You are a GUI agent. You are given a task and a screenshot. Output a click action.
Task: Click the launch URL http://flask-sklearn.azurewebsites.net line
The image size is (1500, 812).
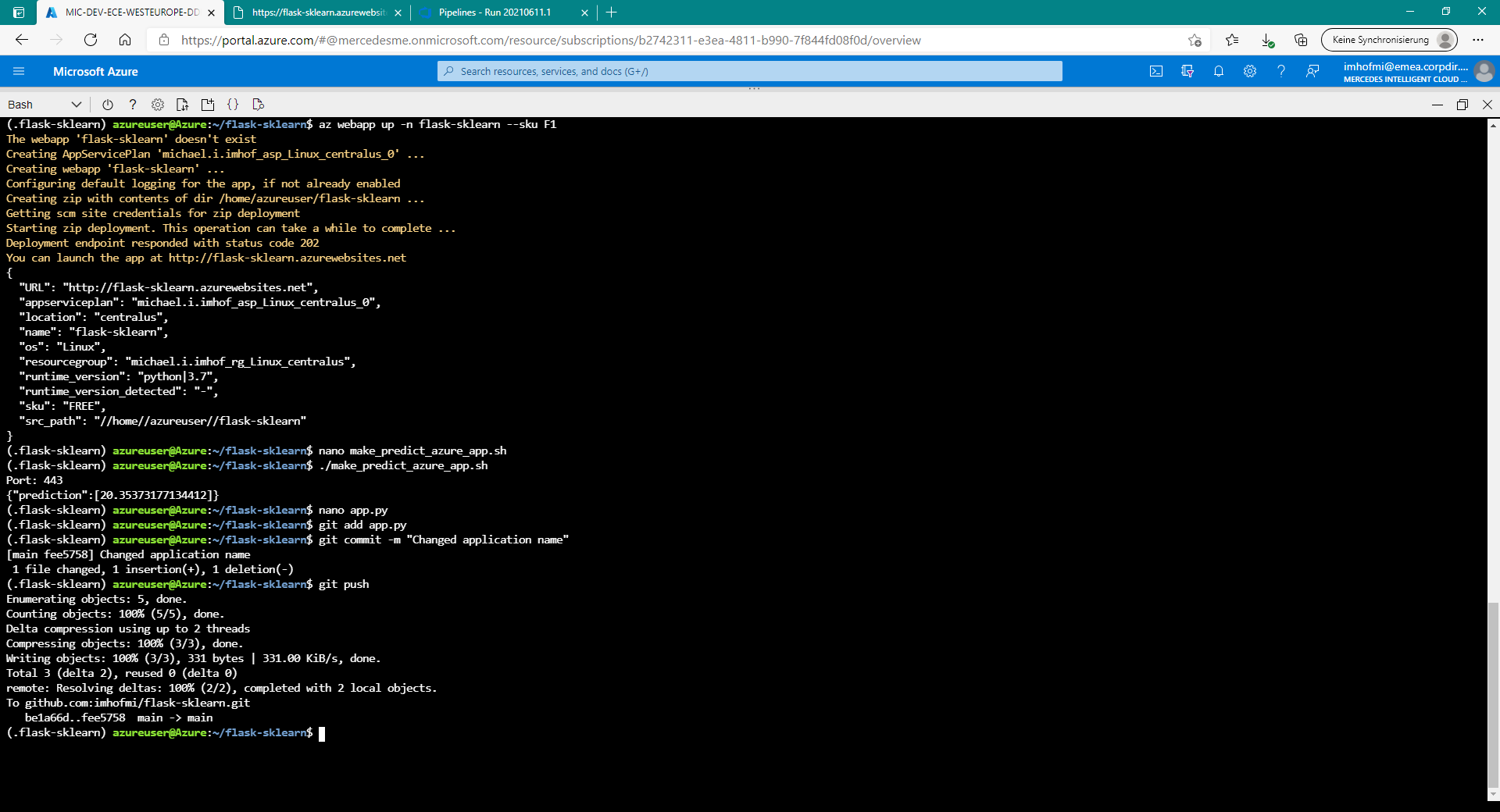[x=206, y=258]
